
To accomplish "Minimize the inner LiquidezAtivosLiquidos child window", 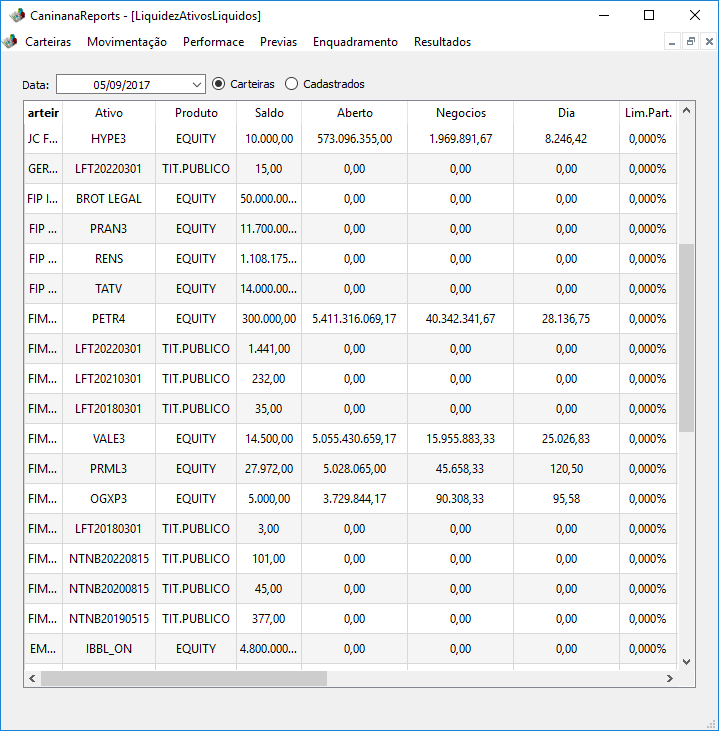I will (672, 42).
